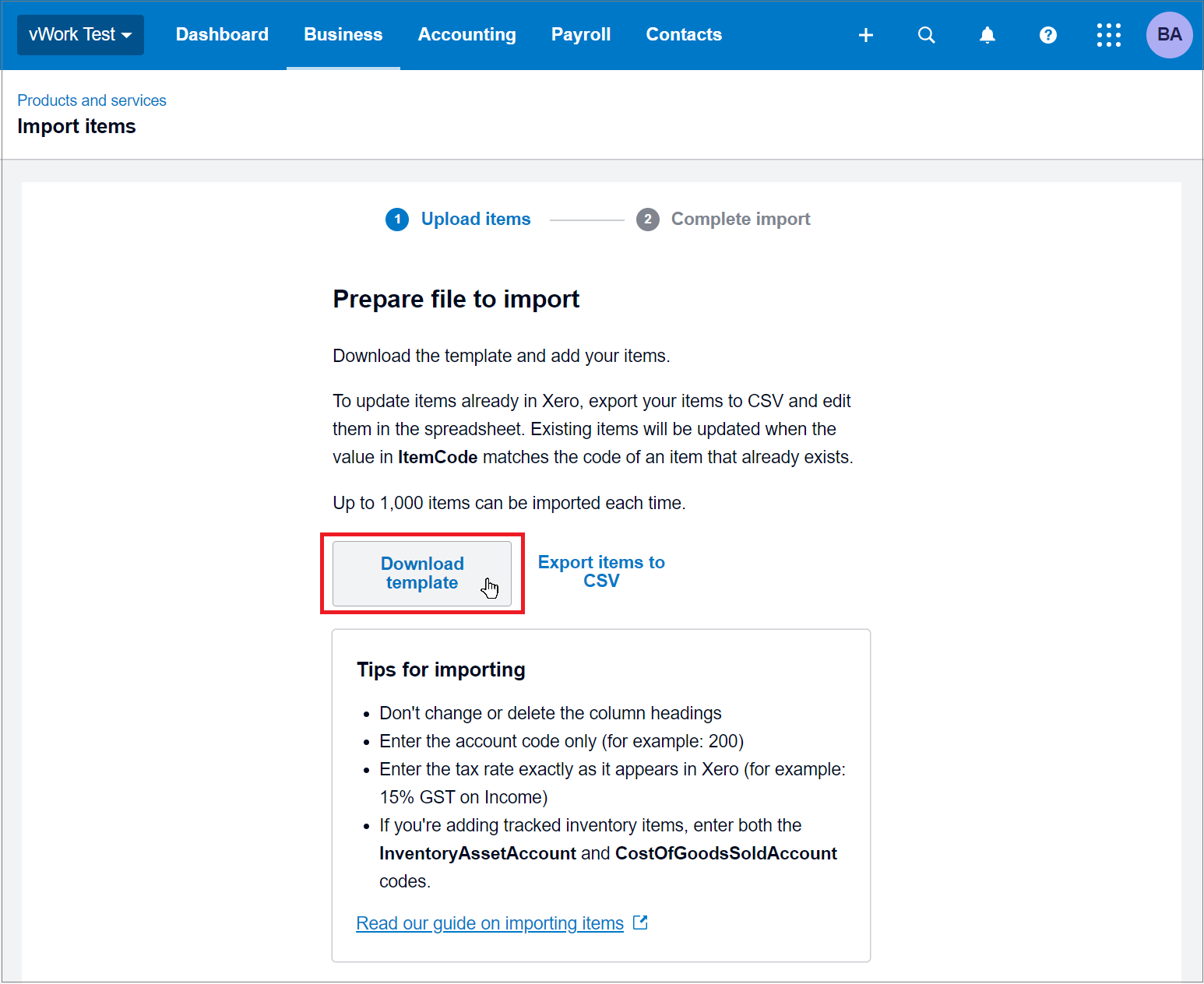Click tip 'Enter the account code only'

tap(562, 741)
